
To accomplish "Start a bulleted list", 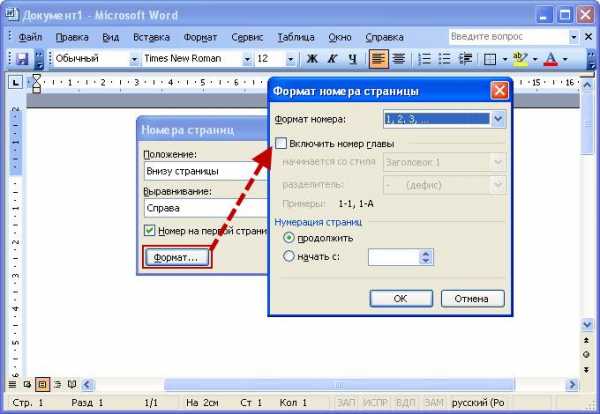I will 444,59.
